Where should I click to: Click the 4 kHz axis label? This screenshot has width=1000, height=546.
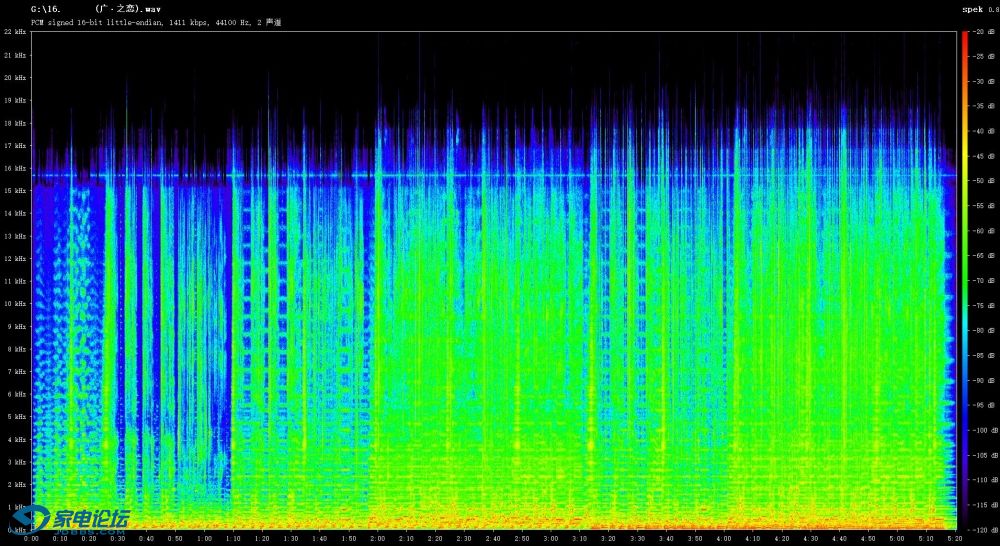tap(16, 440)
